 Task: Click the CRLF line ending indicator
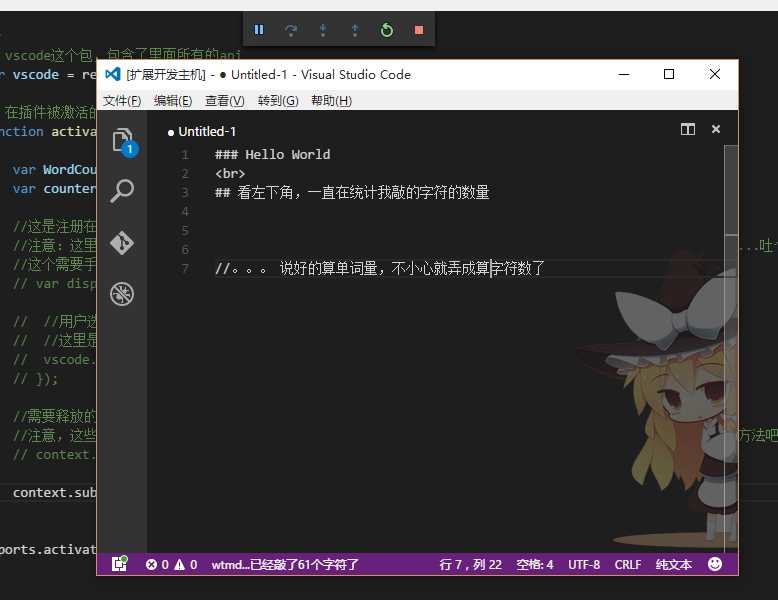pyautogui.click(x=628, y=565)
